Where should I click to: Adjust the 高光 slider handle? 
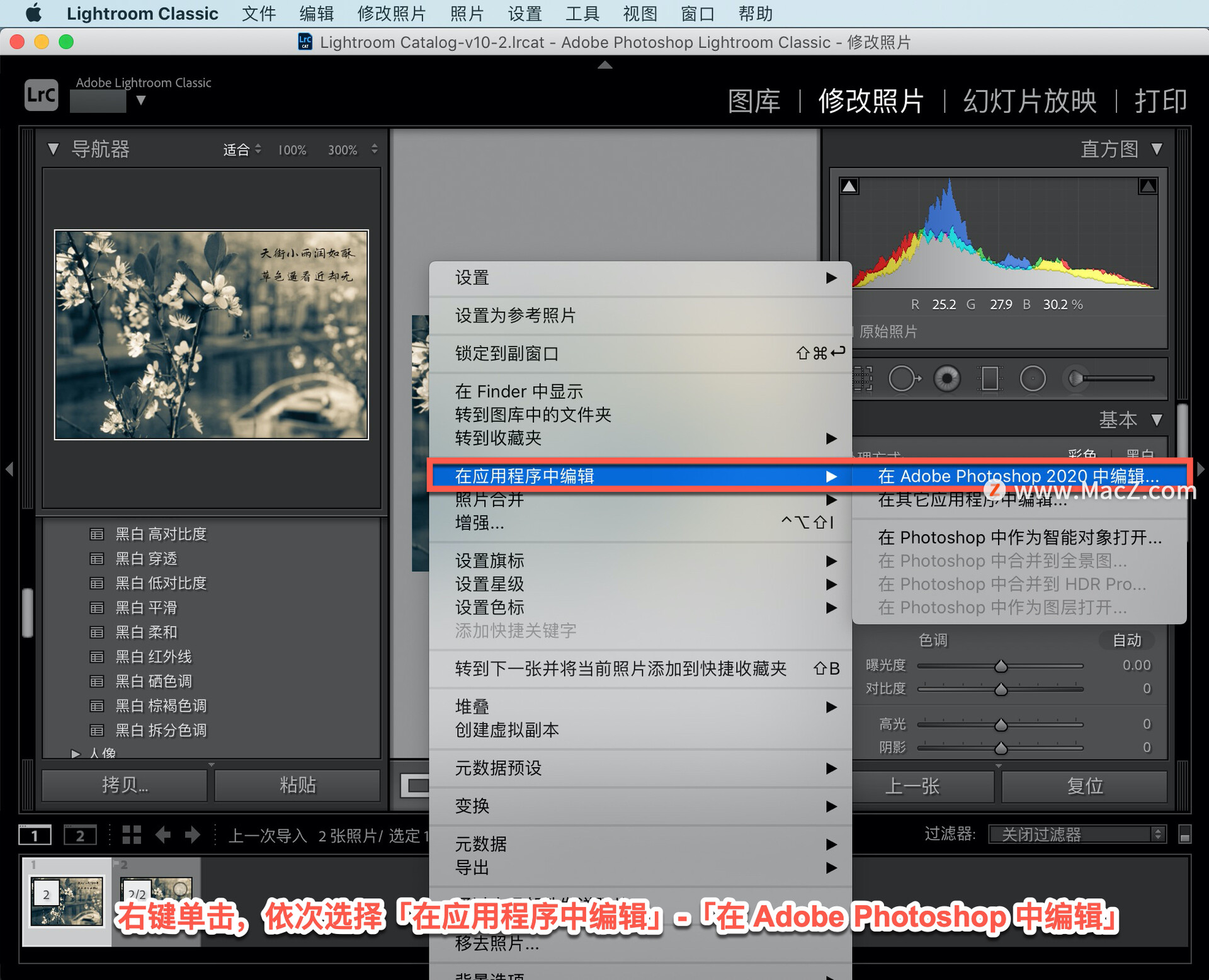(1001, 725)
